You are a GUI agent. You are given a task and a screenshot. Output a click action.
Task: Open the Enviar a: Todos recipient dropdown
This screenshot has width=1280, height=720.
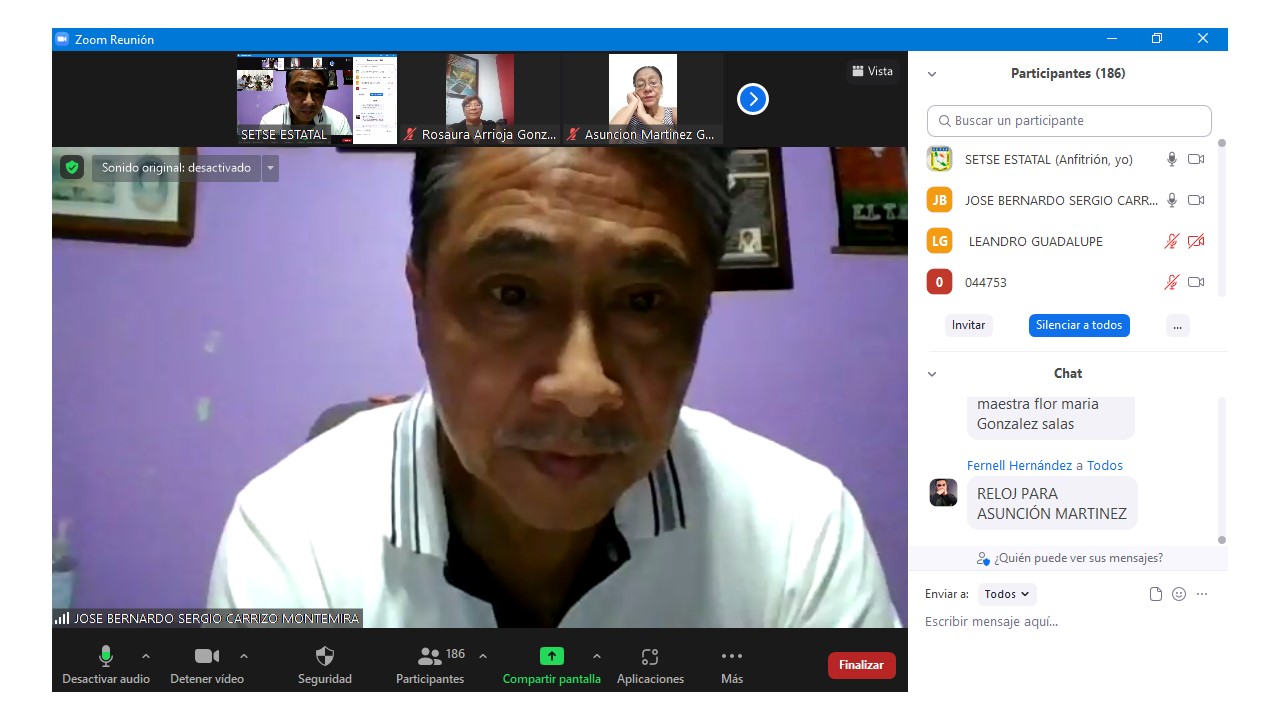1007,594
